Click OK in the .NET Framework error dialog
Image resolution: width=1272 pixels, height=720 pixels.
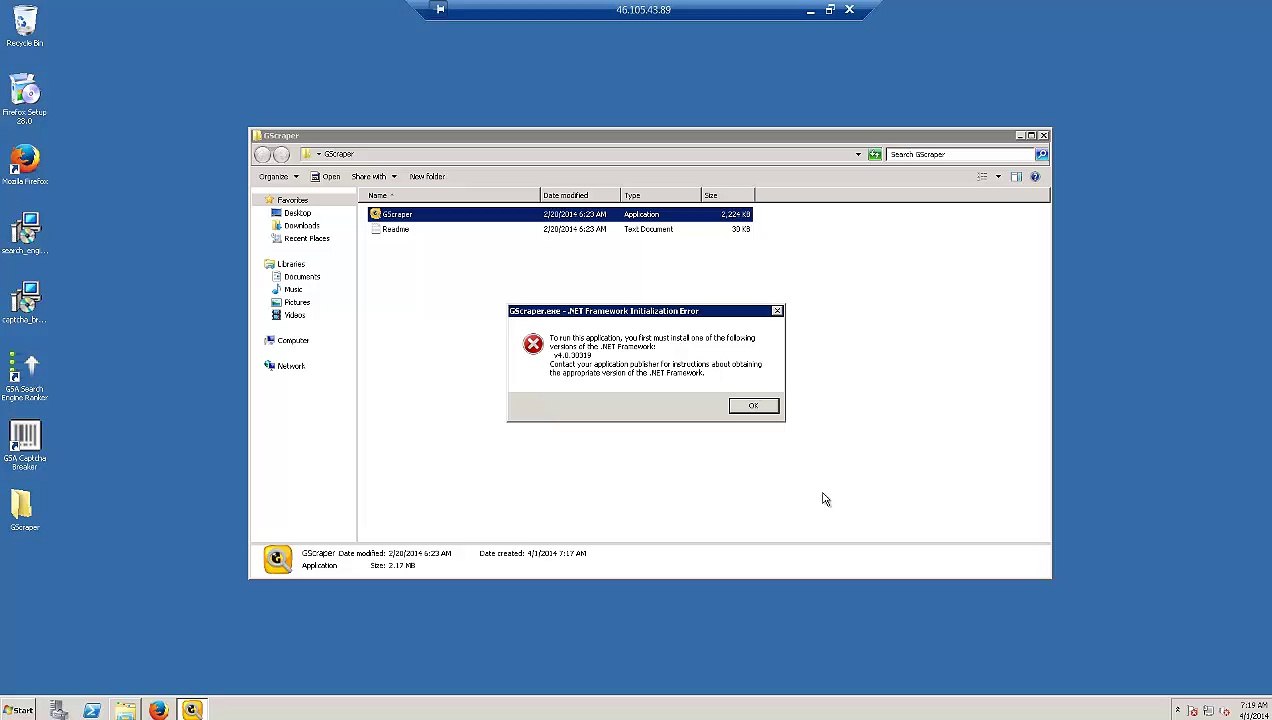tap(753, 405)
